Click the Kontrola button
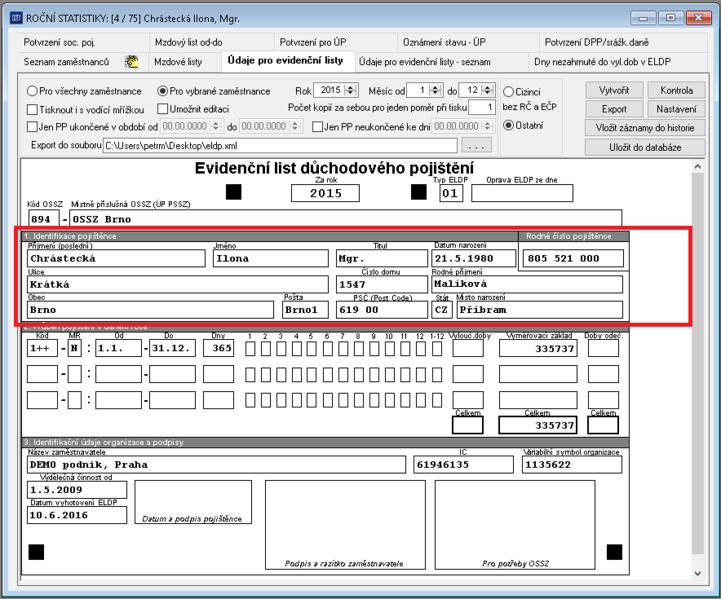Screen dimensions: 721x599 click(x=676, y=90)
